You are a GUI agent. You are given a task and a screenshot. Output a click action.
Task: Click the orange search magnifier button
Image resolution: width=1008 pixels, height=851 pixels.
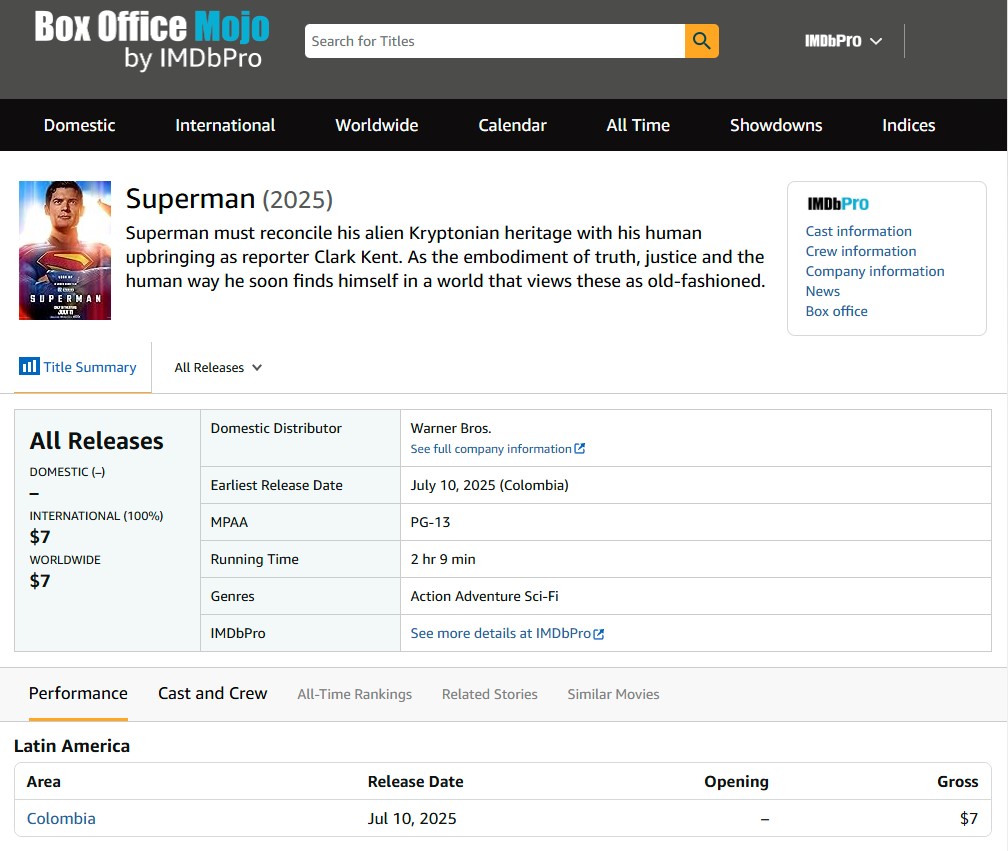[701, 41]
